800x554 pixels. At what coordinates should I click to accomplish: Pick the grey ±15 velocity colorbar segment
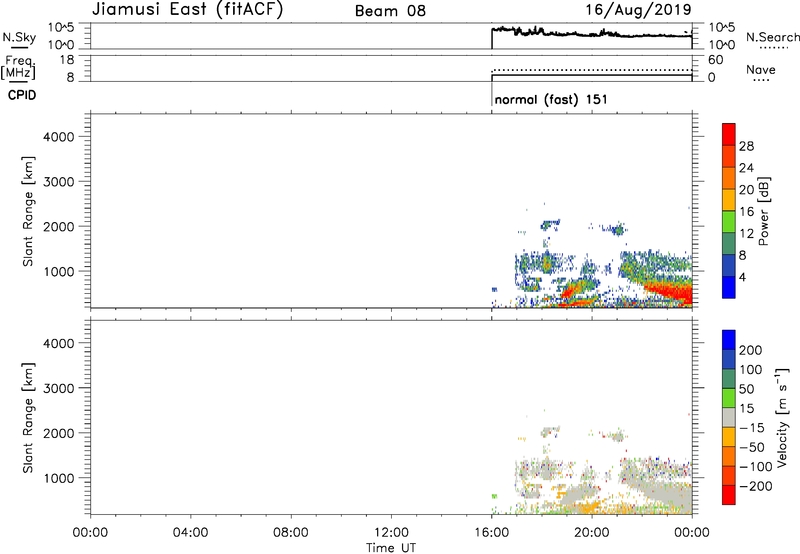pyautogui.click(x=729, y=418)
